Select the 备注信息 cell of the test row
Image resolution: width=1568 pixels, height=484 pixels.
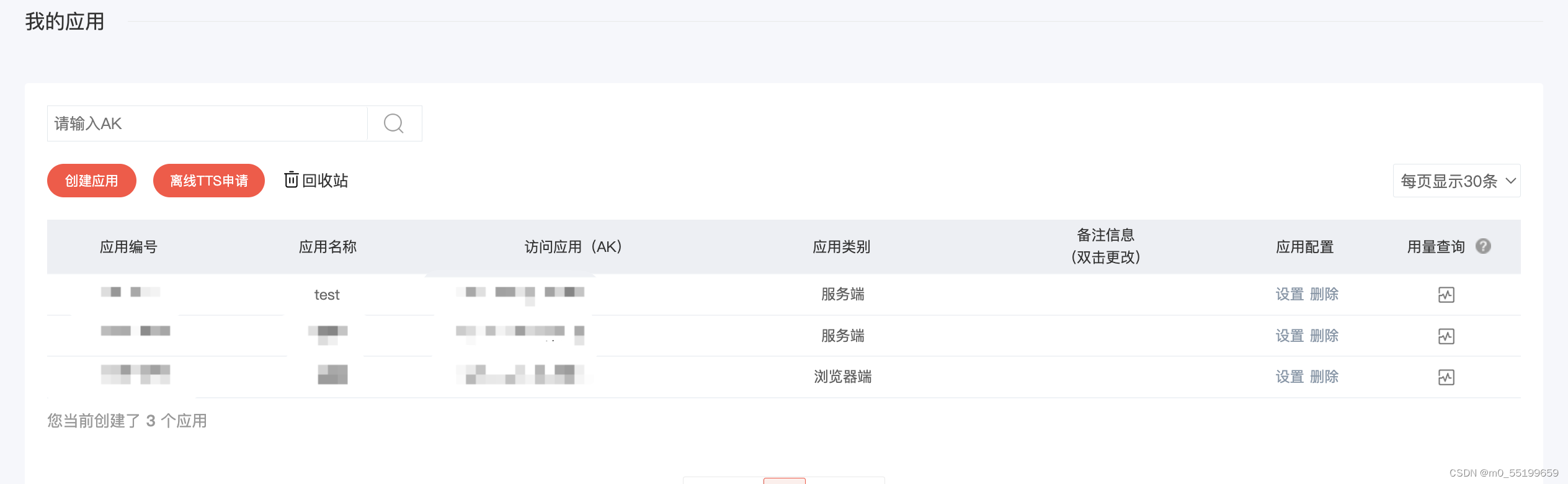point(1106,294)
